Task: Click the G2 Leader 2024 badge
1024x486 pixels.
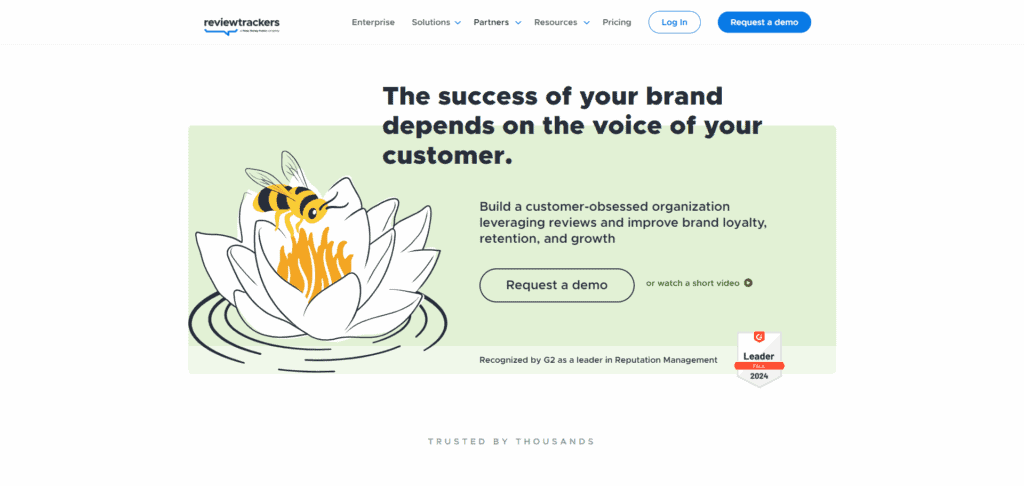Action: tap(759, 359)
